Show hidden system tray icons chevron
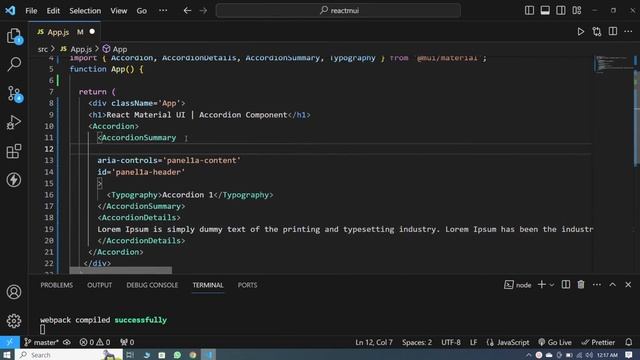The width and height of the screenshot is (640, 360). pyautogui.click(x=528, y=355)
